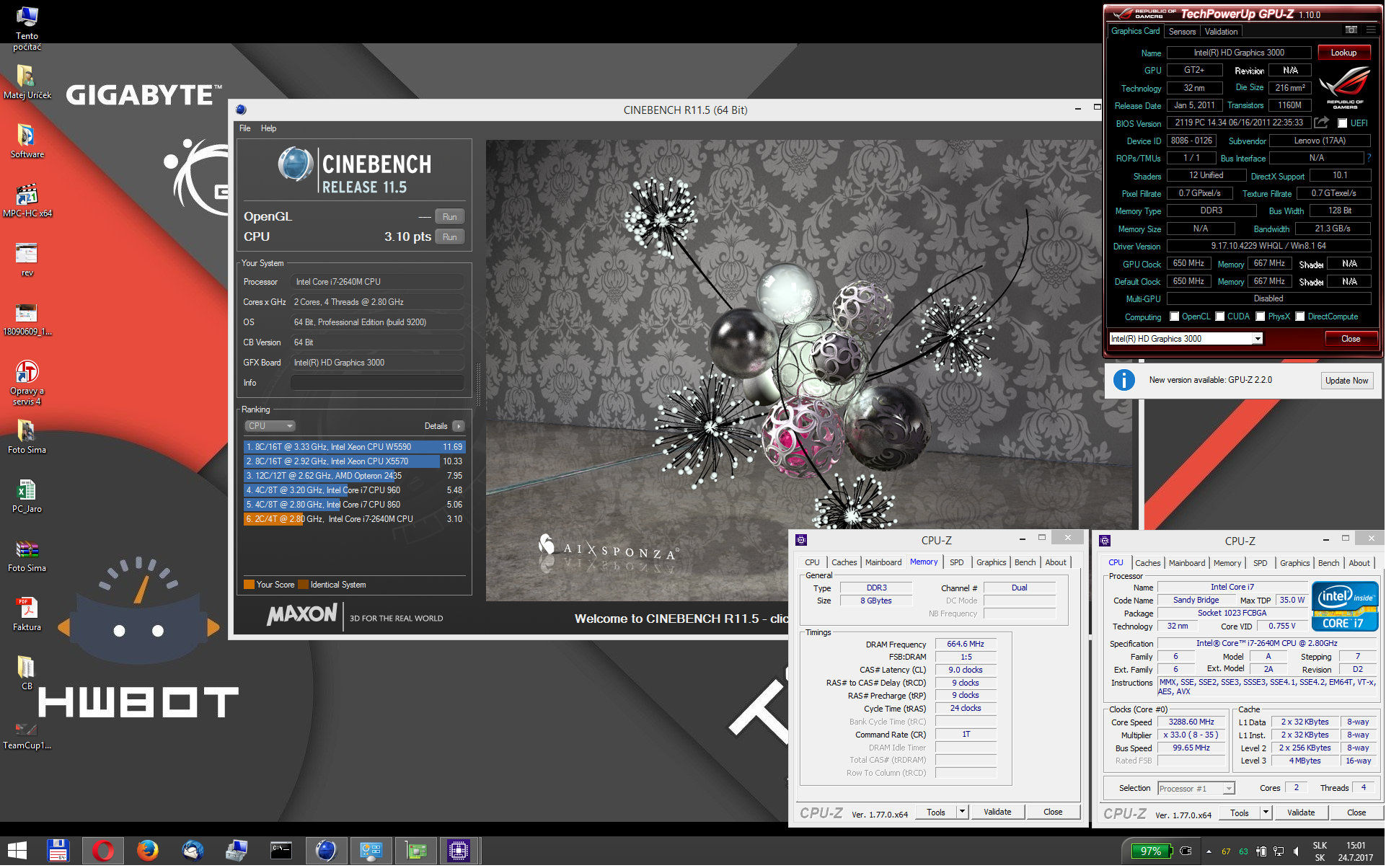Switch to the Sensors tab in GPU-Z
Viewport: 1386px width, 868px height.
(1183, 32)
